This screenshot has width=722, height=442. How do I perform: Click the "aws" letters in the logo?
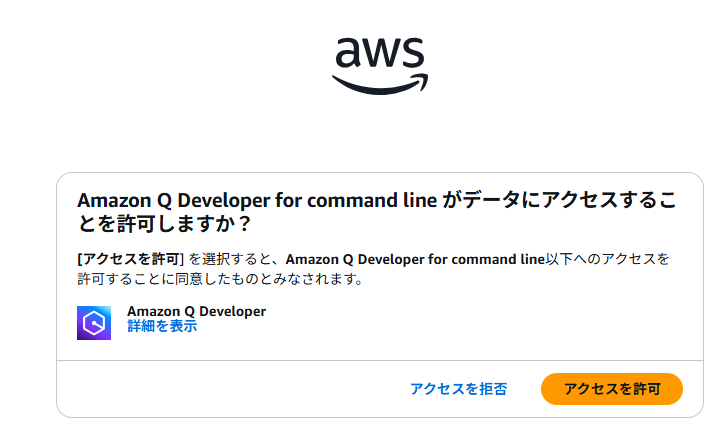point(380,52)
